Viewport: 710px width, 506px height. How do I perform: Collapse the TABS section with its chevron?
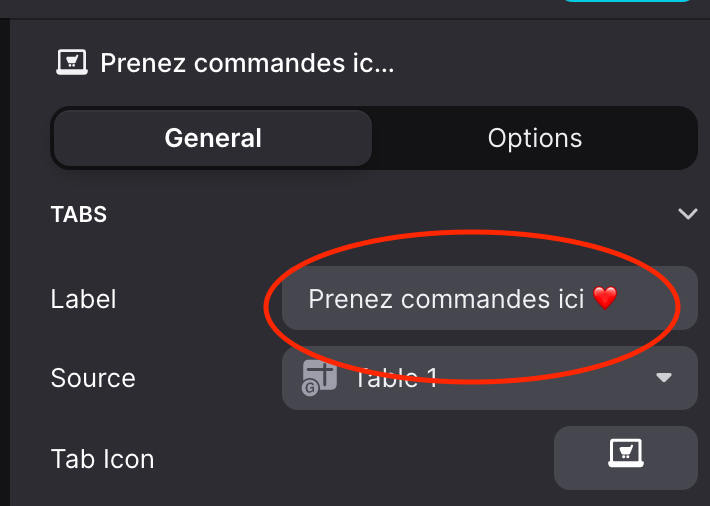687,213
